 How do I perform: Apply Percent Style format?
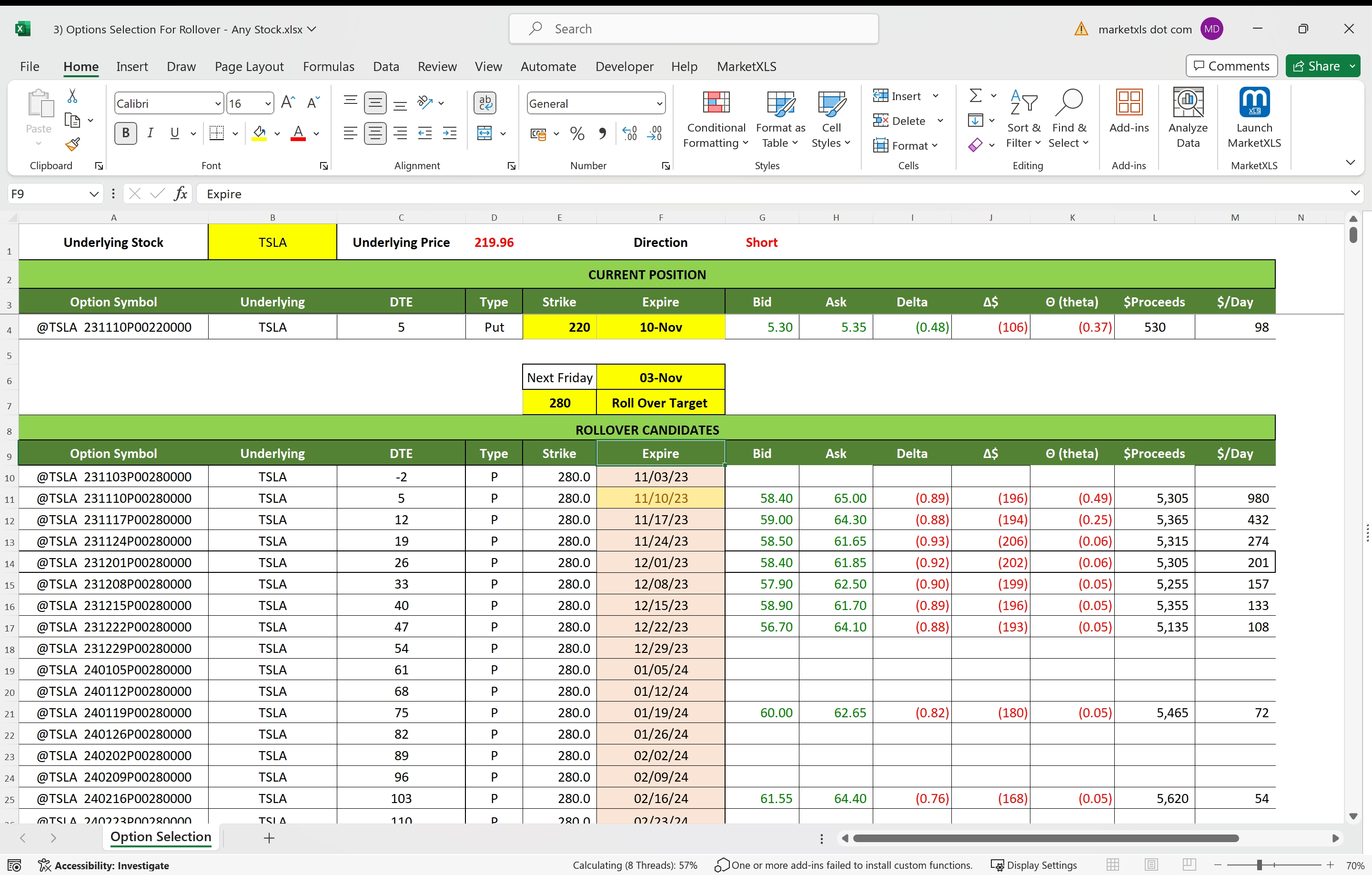(x=577, y=133)
